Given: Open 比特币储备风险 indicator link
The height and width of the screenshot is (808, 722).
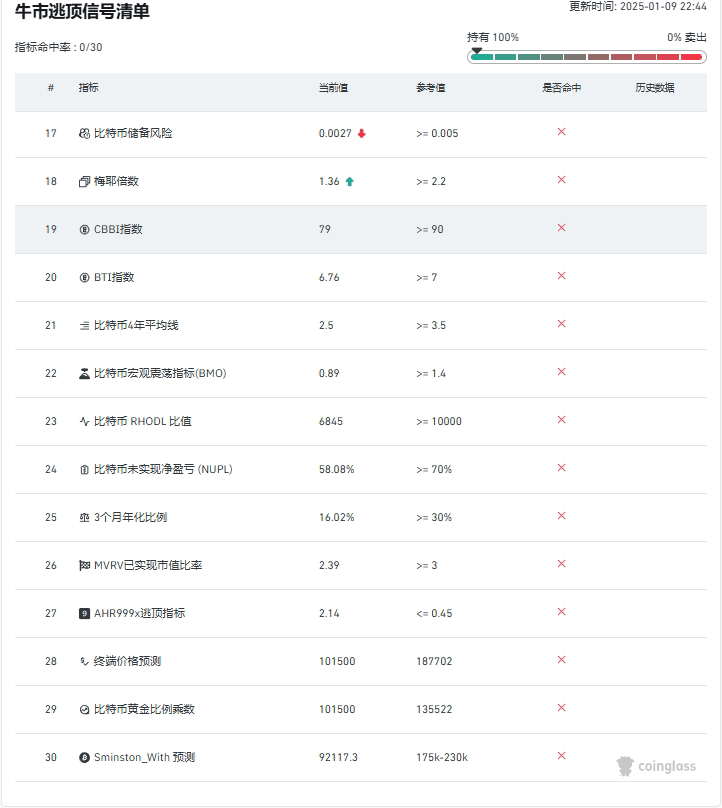Looking at the screenshot, I should (133, 133).
